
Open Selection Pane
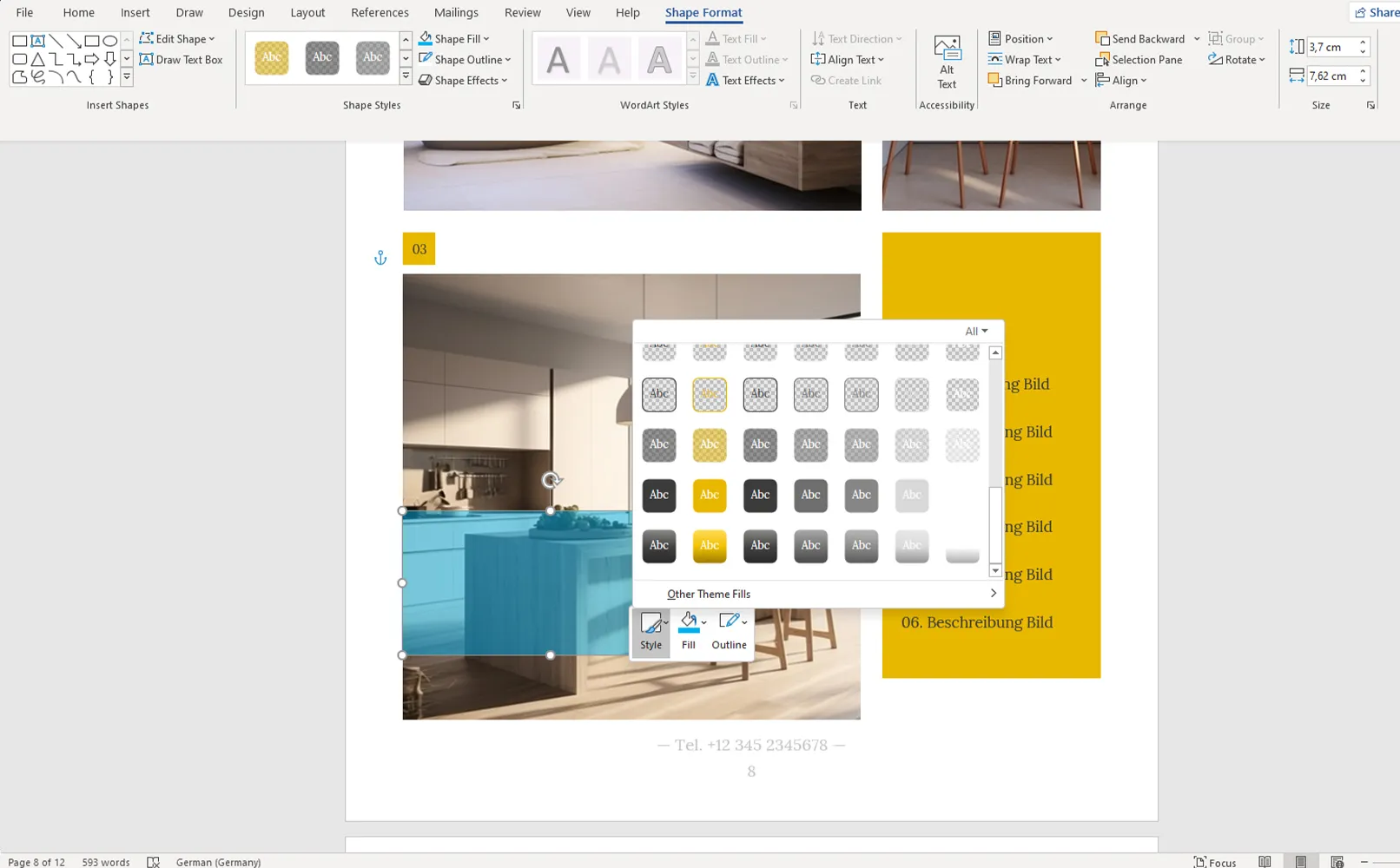pyautogui.click(x=1139, y=60)
